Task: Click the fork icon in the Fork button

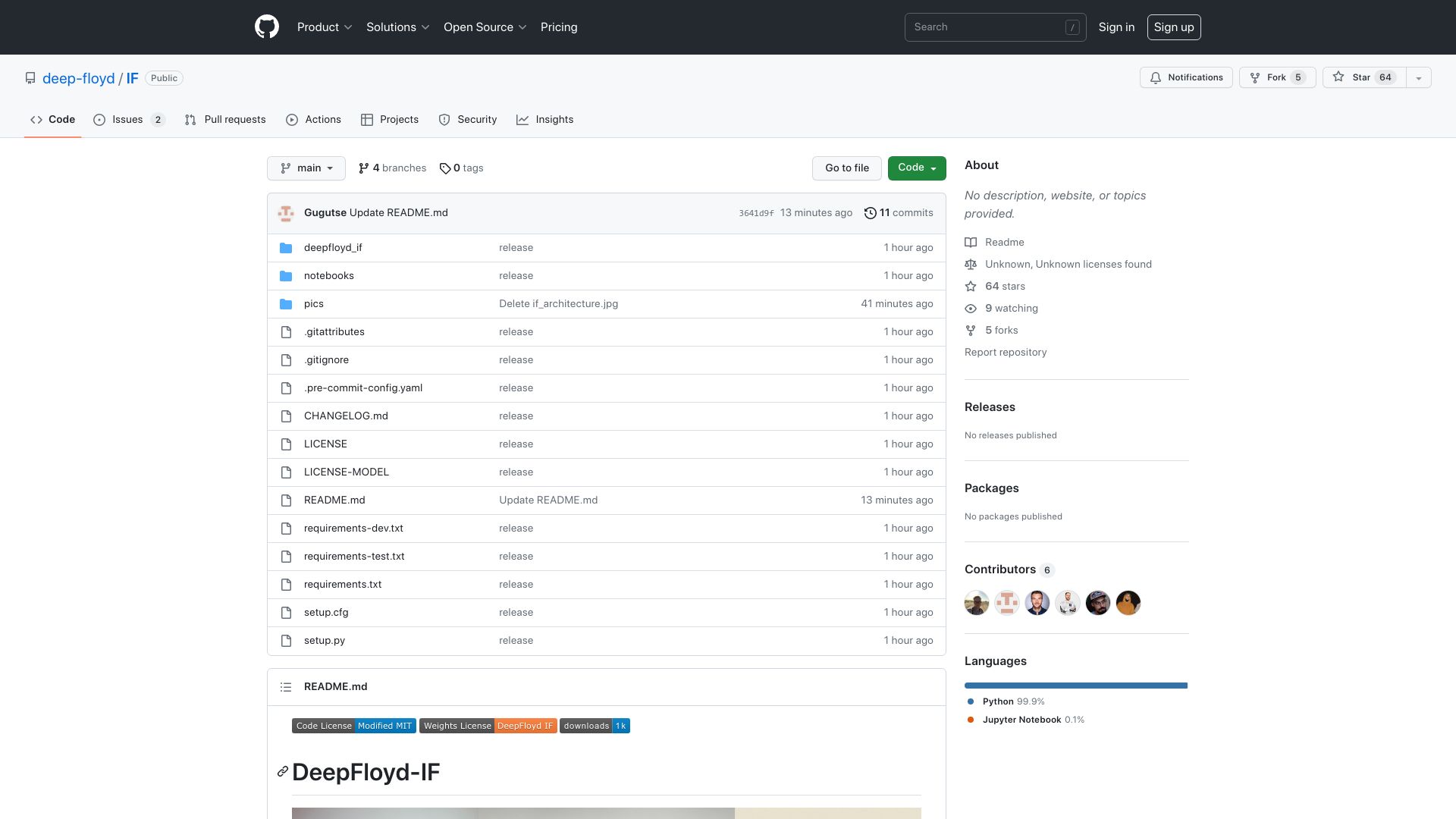Action: tap(1255, 78)
